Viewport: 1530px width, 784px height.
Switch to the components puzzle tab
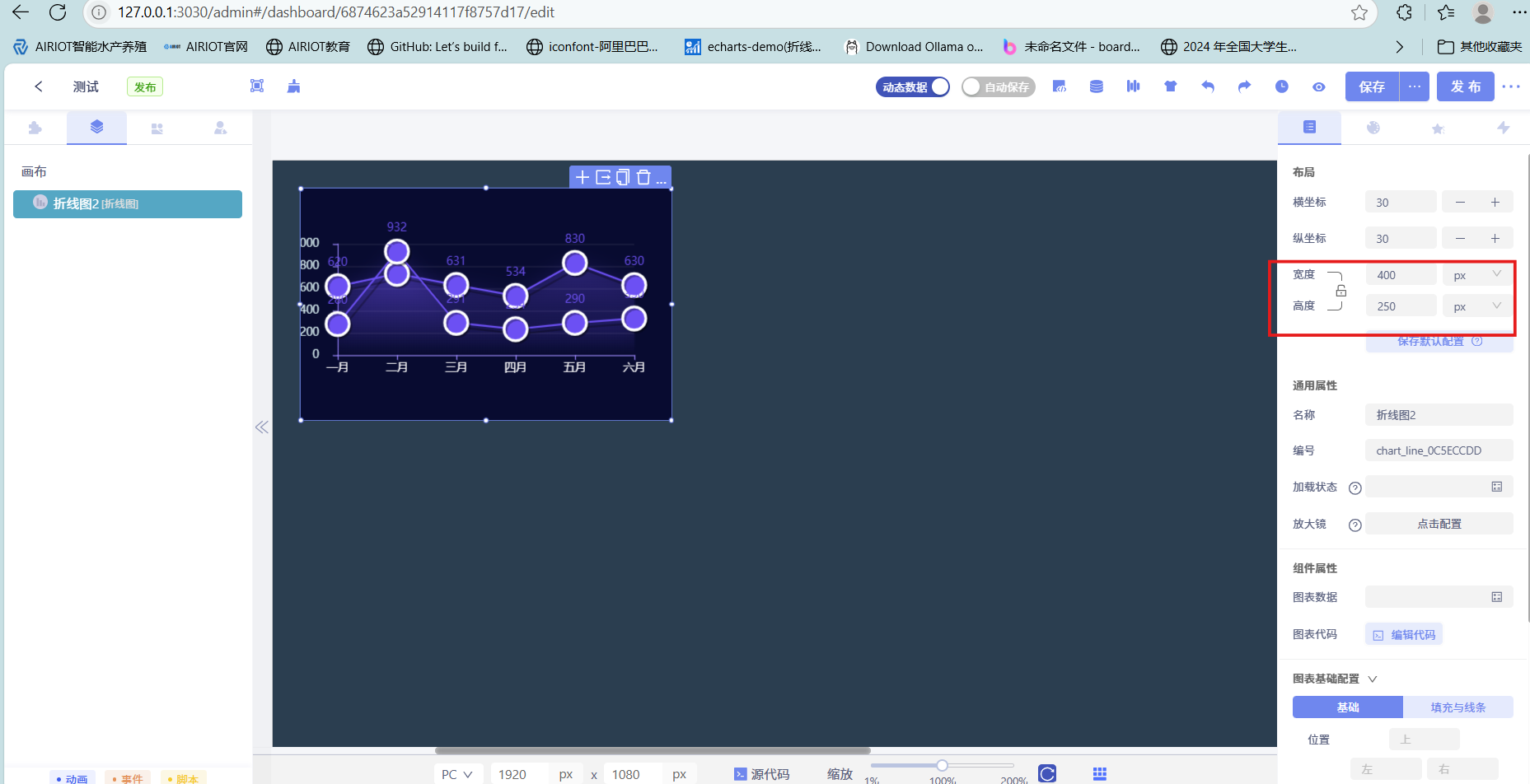click(35, 128)
